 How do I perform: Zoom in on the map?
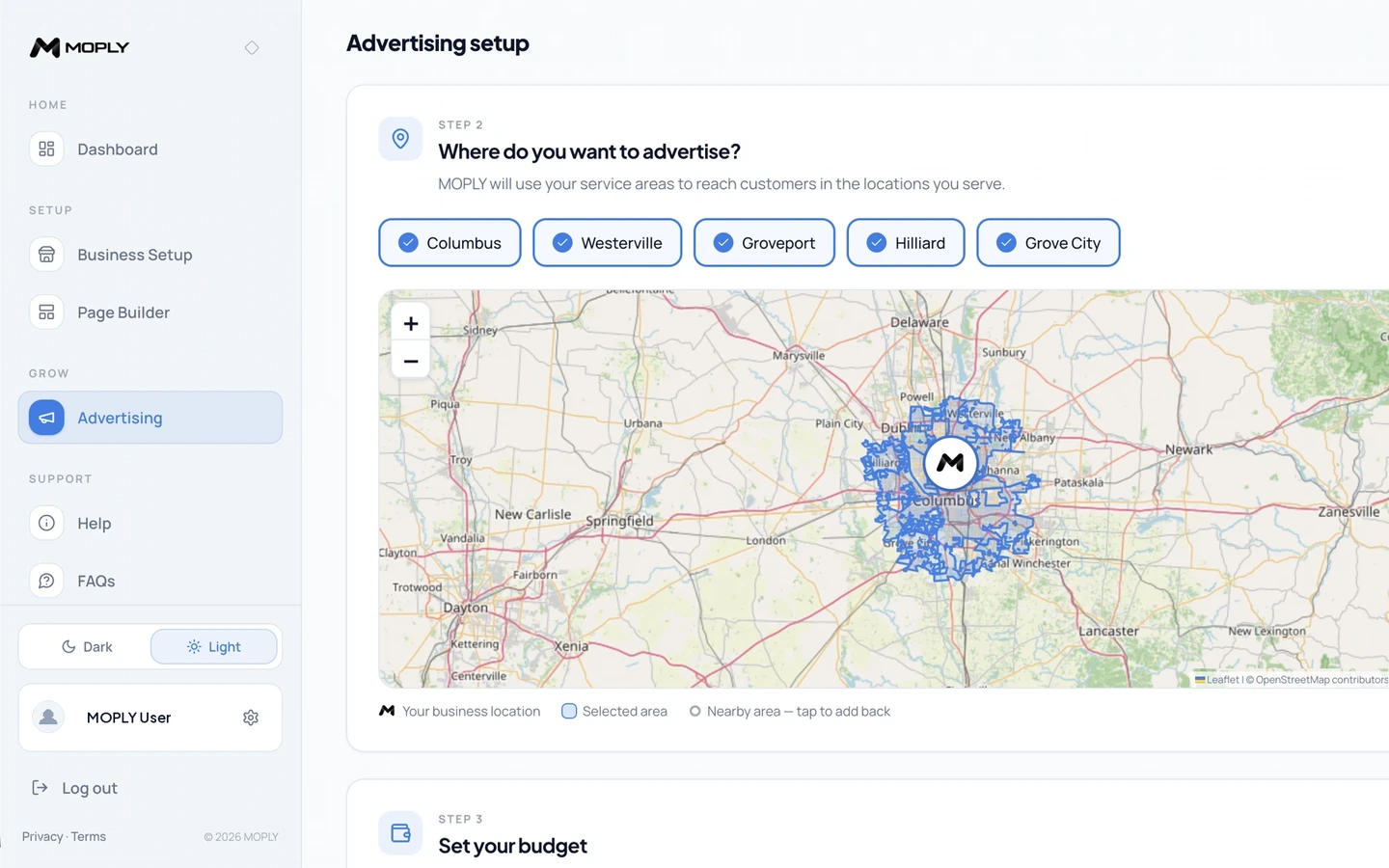[411, 323]
